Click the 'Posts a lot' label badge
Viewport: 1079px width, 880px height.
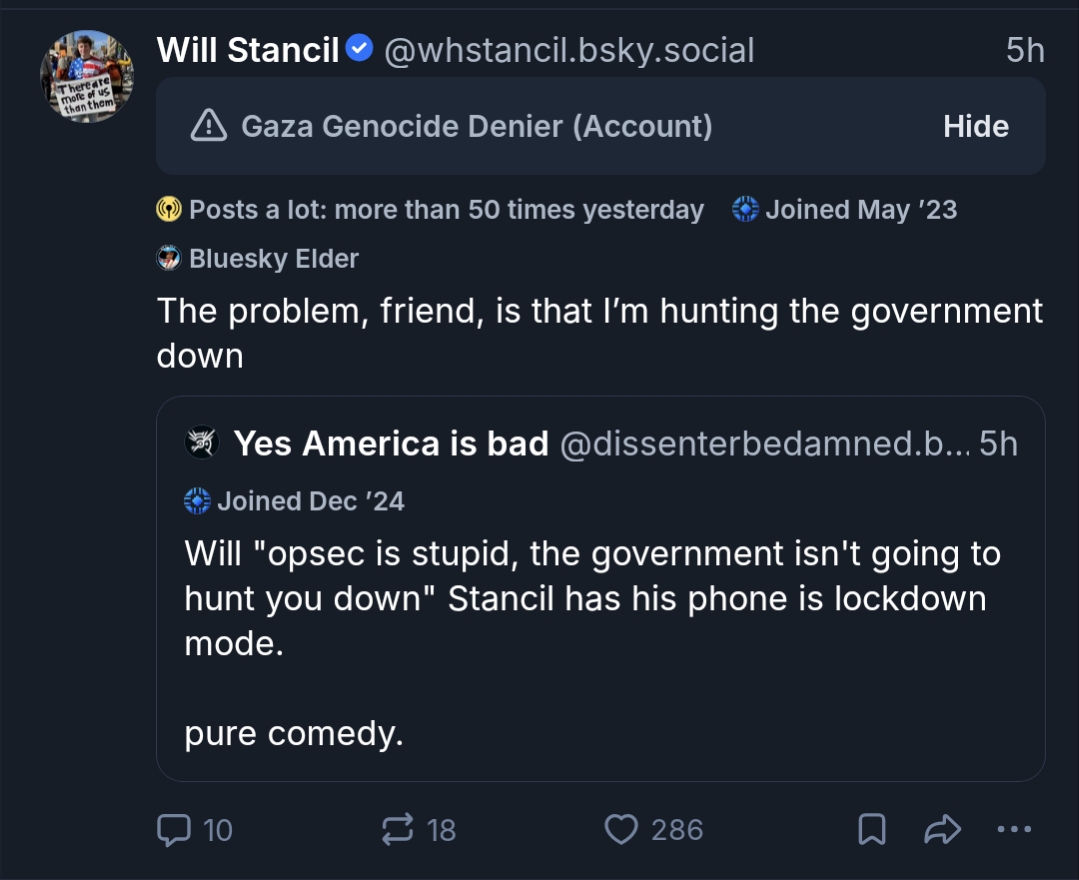[432, 210]
